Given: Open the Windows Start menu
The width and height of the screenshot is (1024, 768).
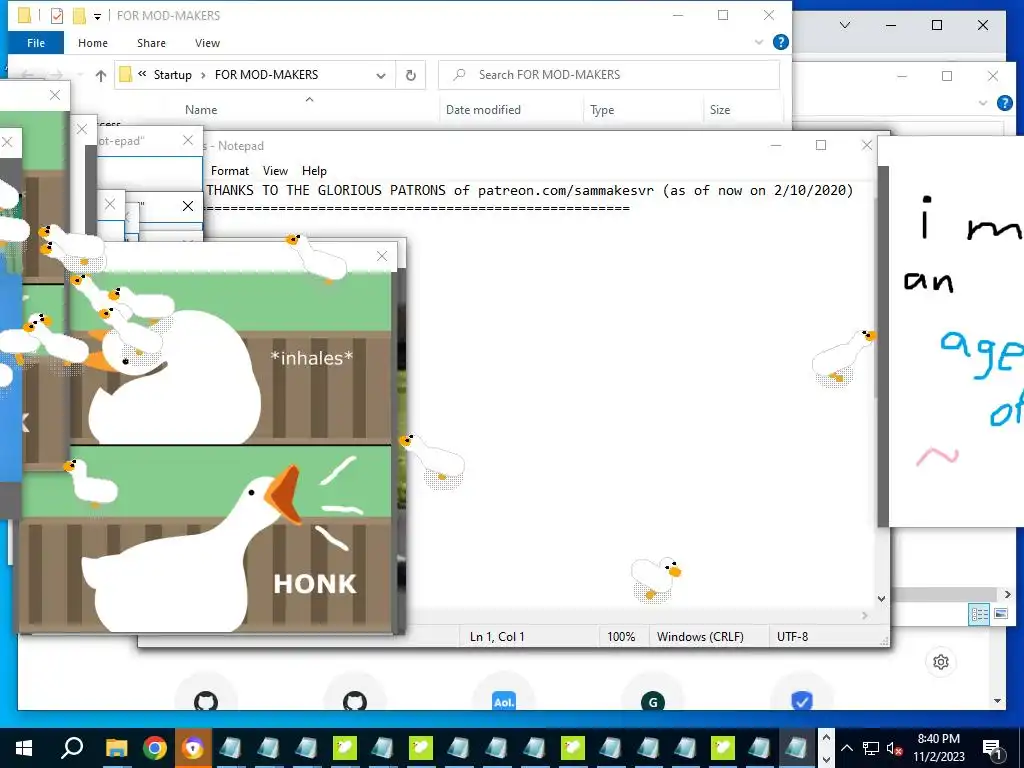Looking at the screenshot, I should pyautogui.click(x=24, y=748).
